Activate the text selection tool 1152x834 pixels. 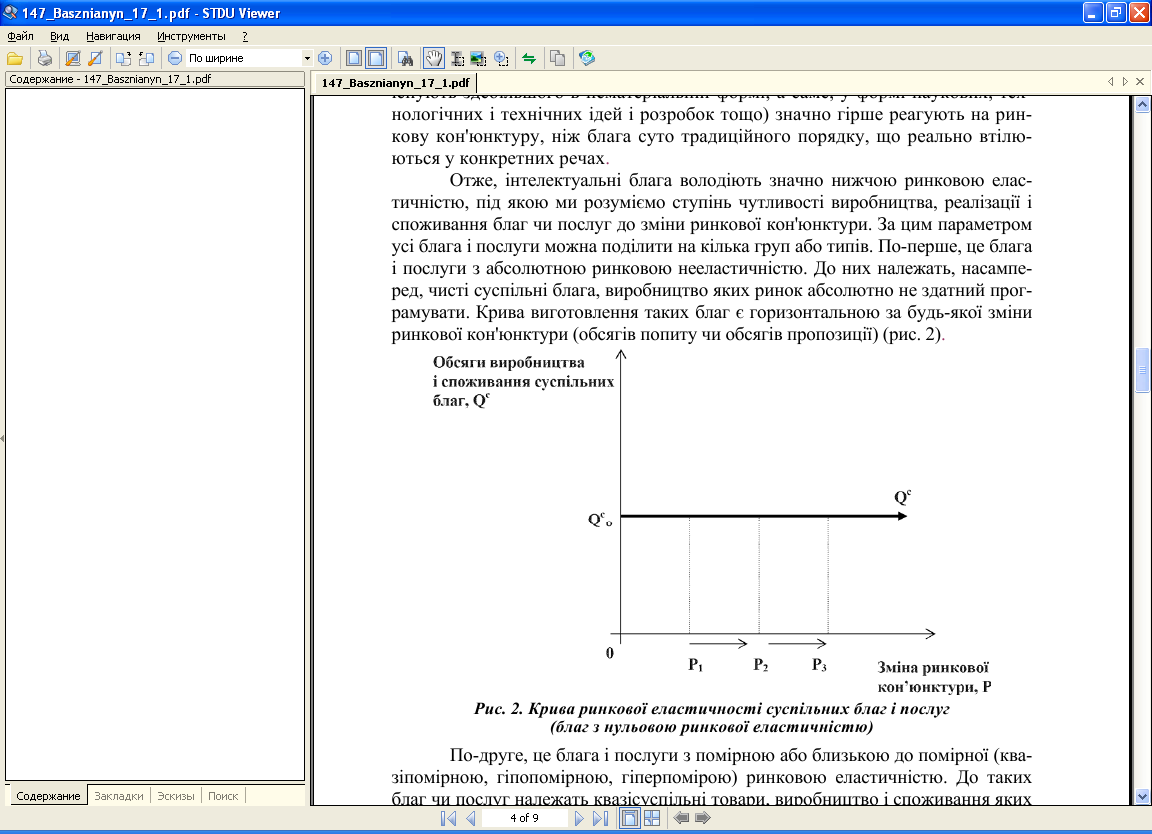tap(457, 58)
